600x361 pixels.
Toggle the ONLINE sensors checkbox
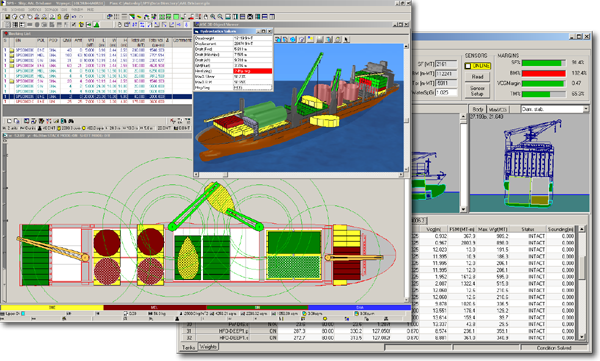point(468,66)
